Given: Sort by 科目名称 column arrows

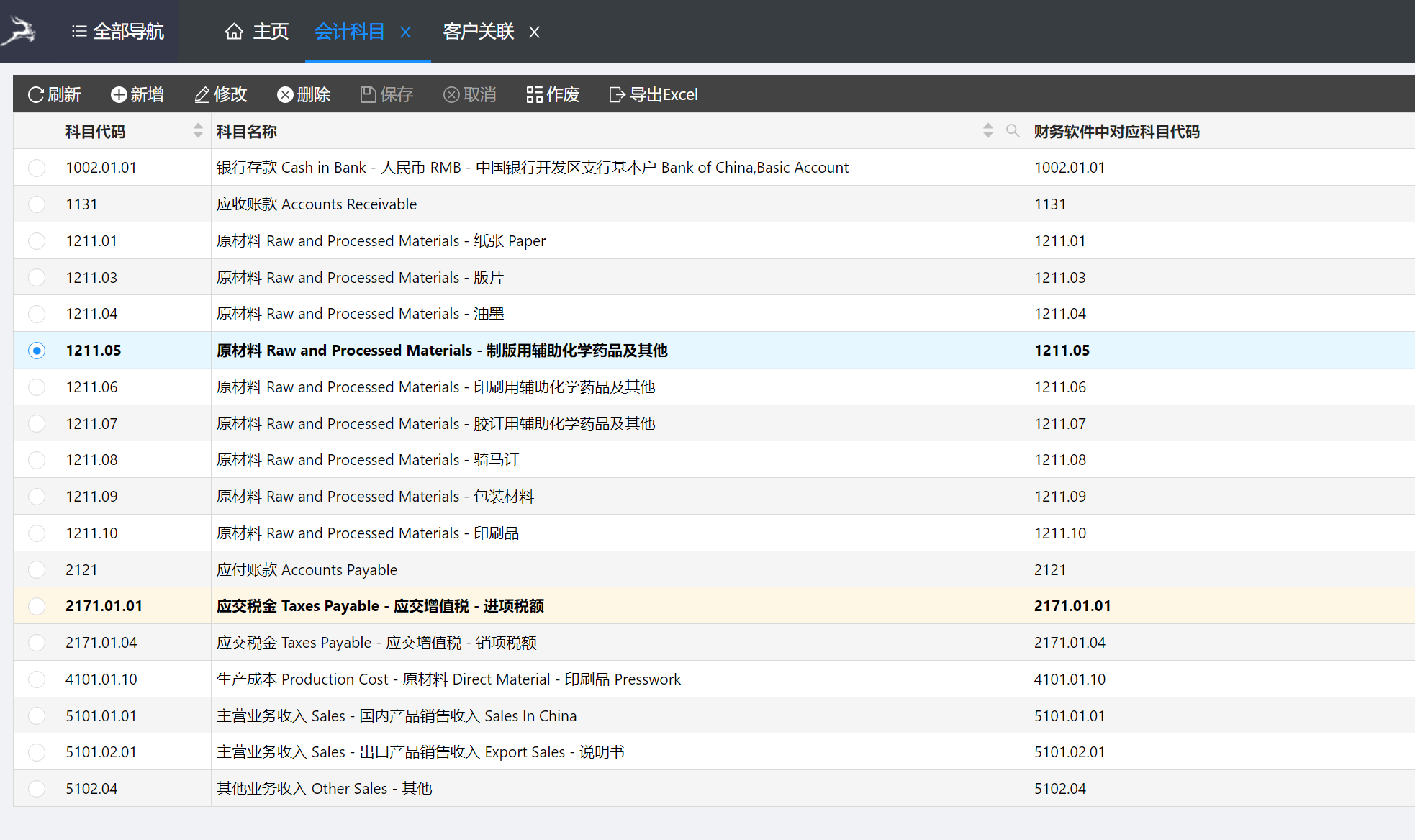Looking at the screenshot, I should 987,131.
